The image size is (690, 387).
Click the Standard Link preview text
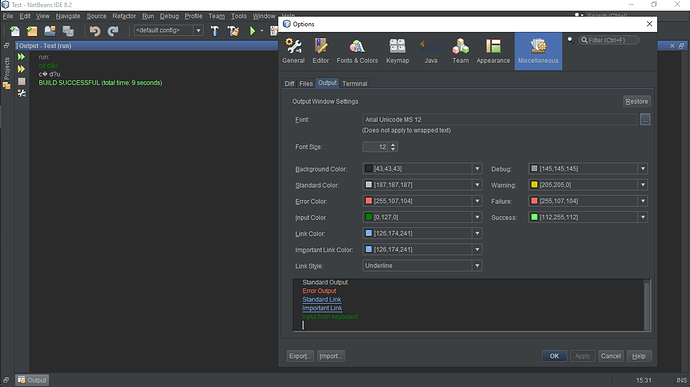click(x=322, y=299)
